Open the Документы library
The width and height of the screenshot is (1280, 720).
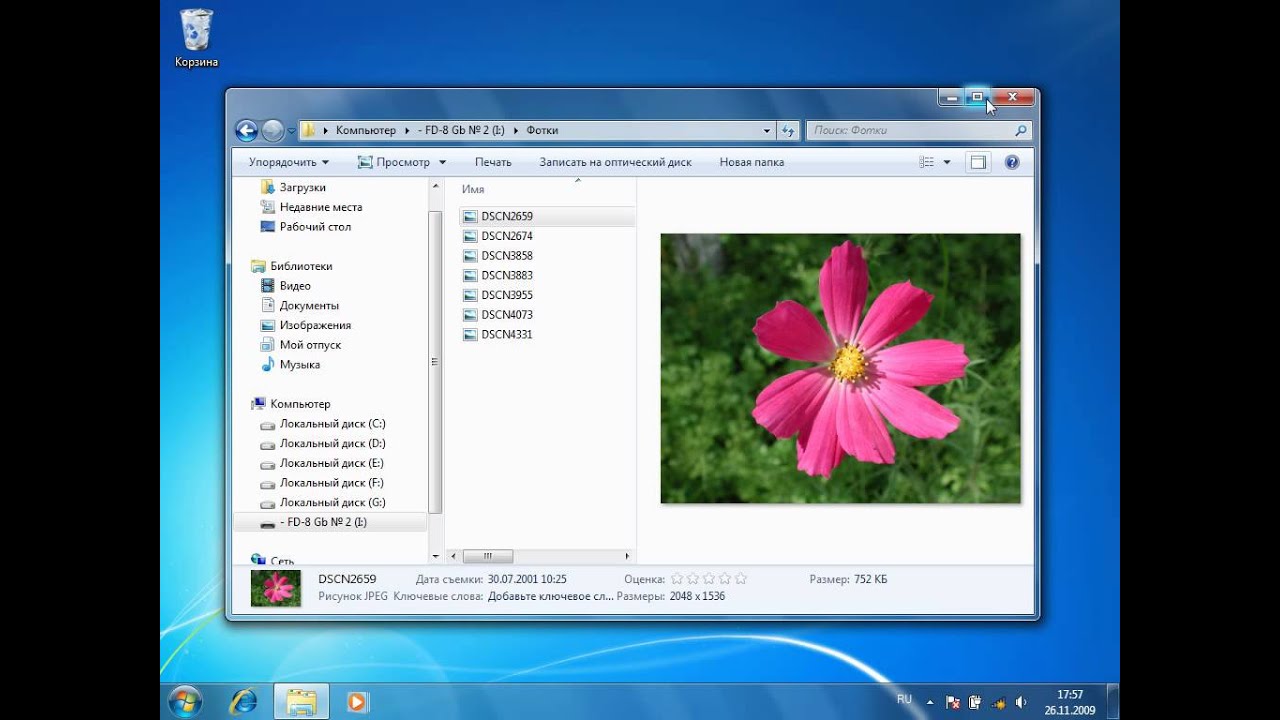point(309,306)
